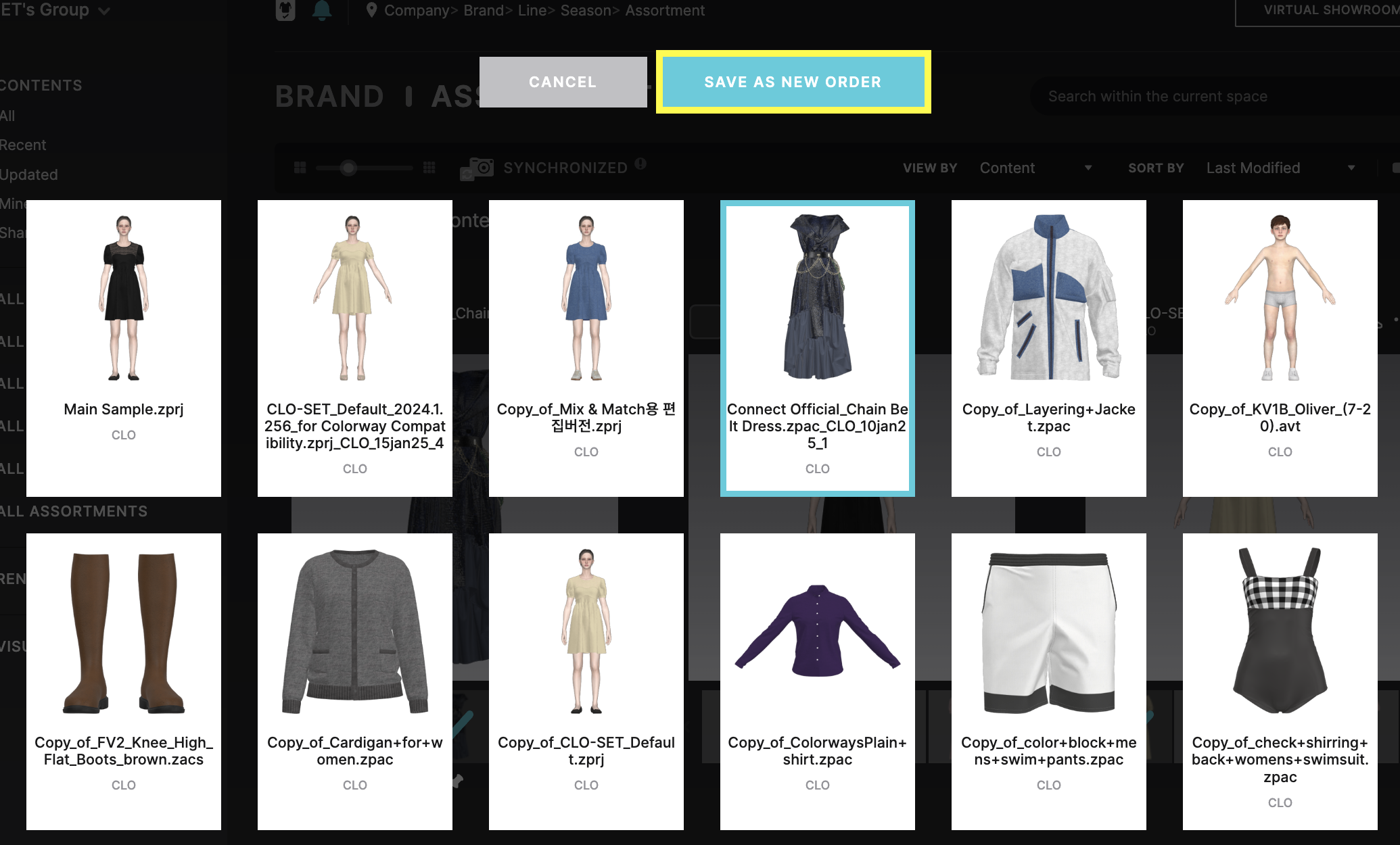Click the 'Main Sample.zprj' file name
The image size is (1400, 845).
tap(124, 409)
